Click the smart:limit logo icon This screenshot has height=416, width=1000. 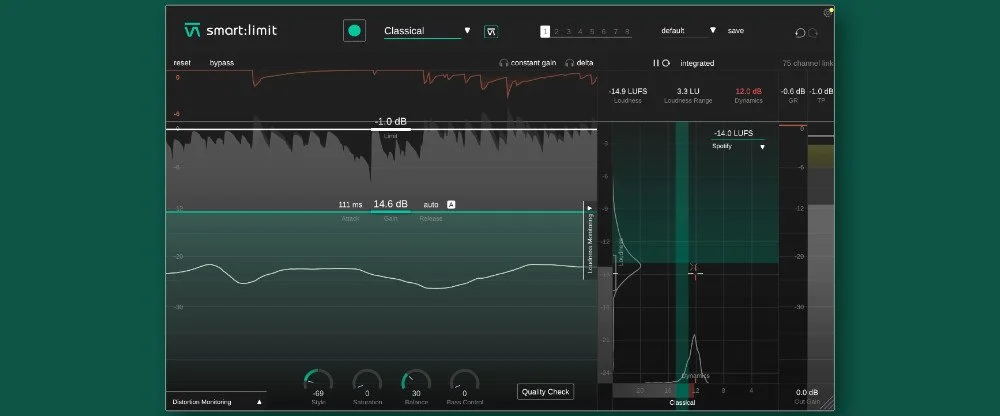192,30
